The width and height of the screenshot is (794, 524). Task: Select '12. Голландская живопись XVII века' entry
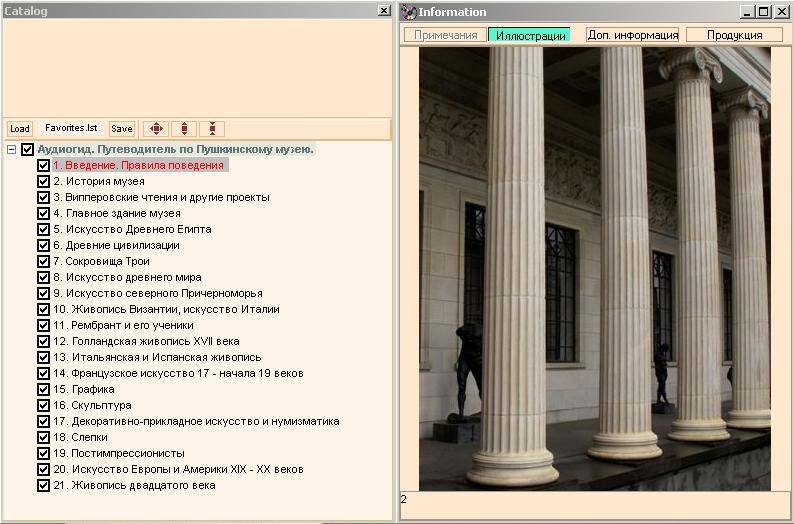146,341
